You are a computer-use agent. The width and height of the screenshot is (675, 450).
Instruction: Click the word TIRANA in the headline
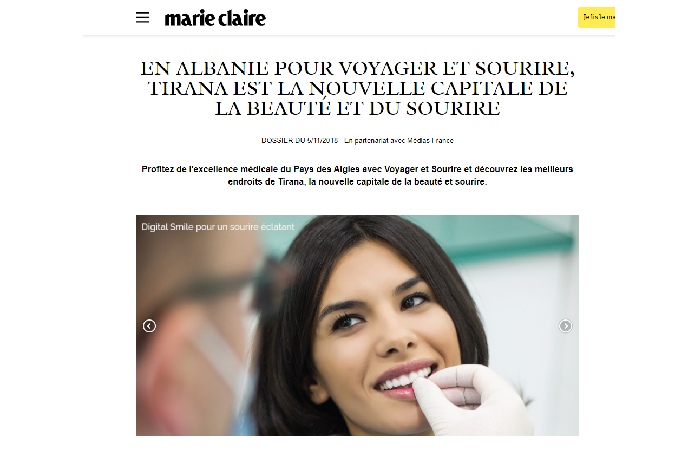[x=188, y=89]
